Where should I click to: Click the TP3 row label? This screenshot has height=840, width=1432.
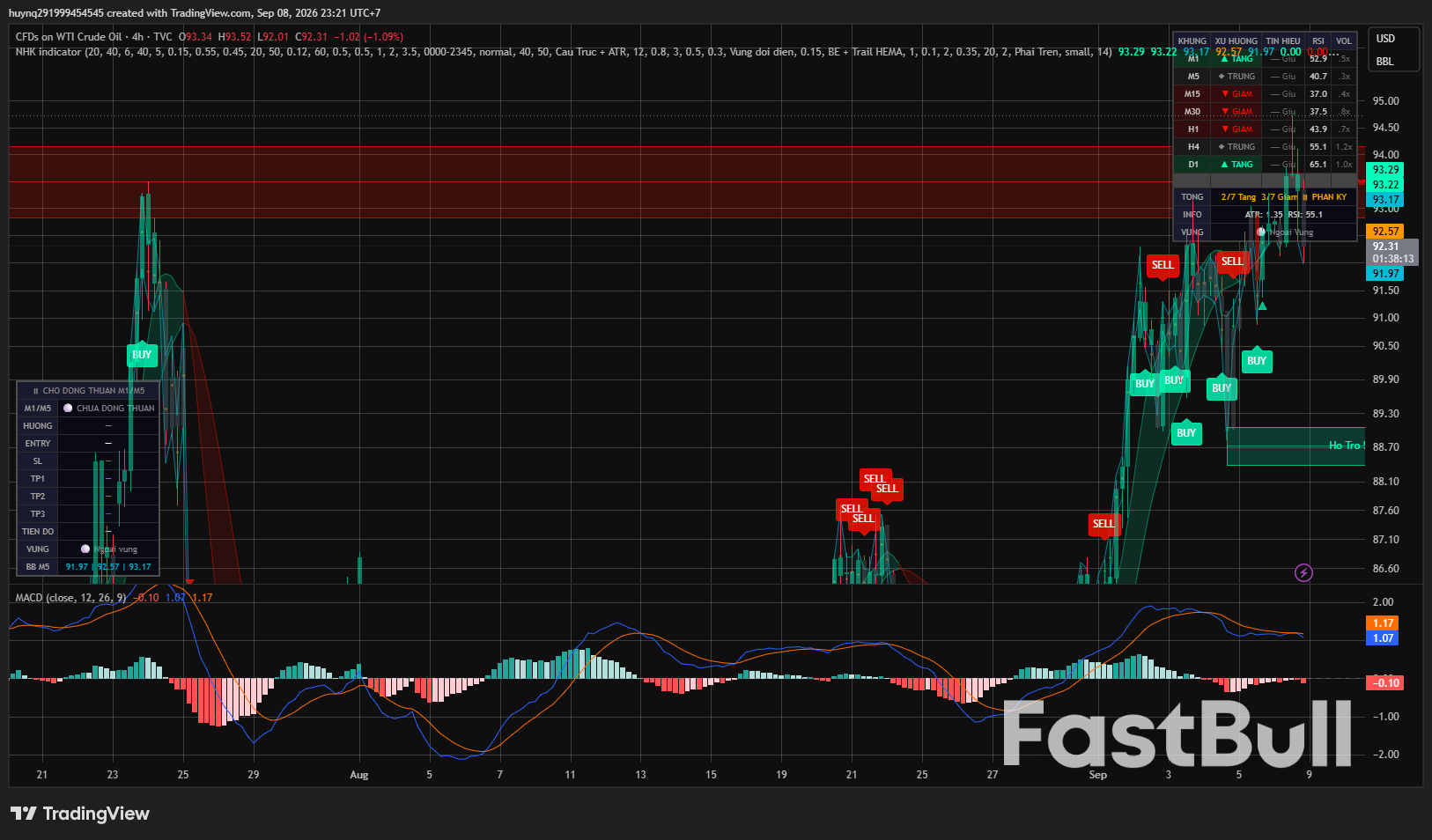point(38,514)
